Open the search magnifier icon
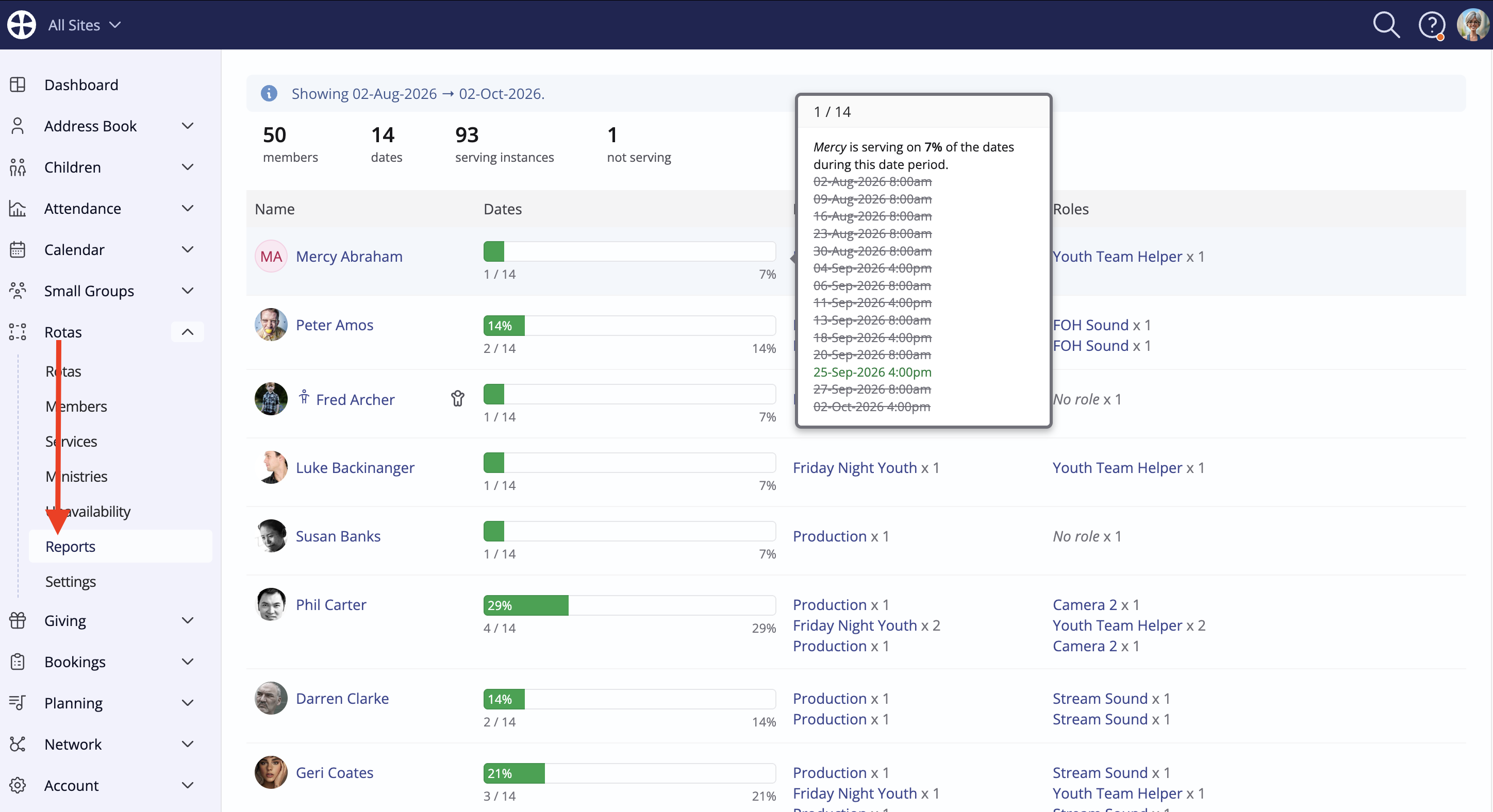Screen dimensions: 1493x812 (x=1386, y=25)
